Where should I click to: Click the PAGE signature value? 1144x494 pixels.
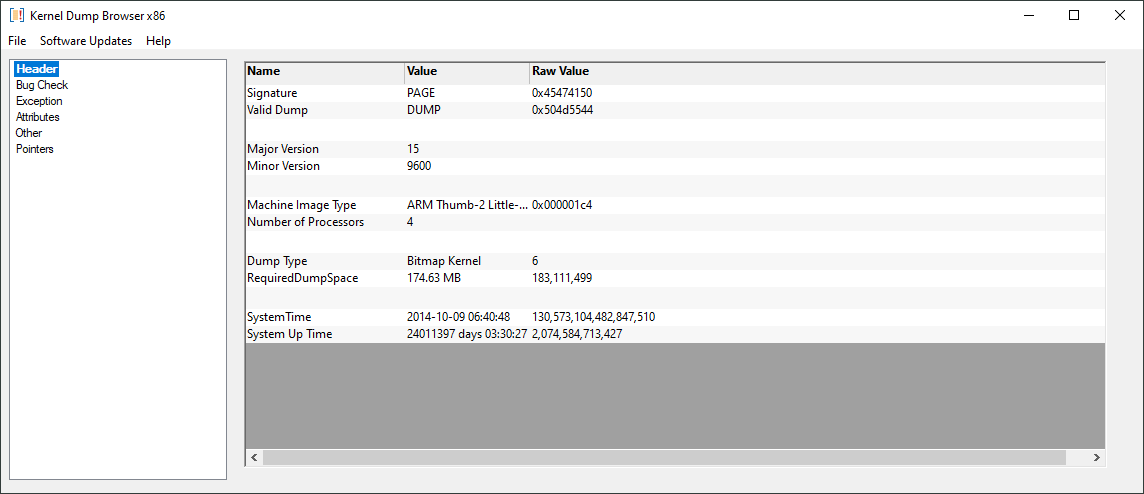coord(421,93)
